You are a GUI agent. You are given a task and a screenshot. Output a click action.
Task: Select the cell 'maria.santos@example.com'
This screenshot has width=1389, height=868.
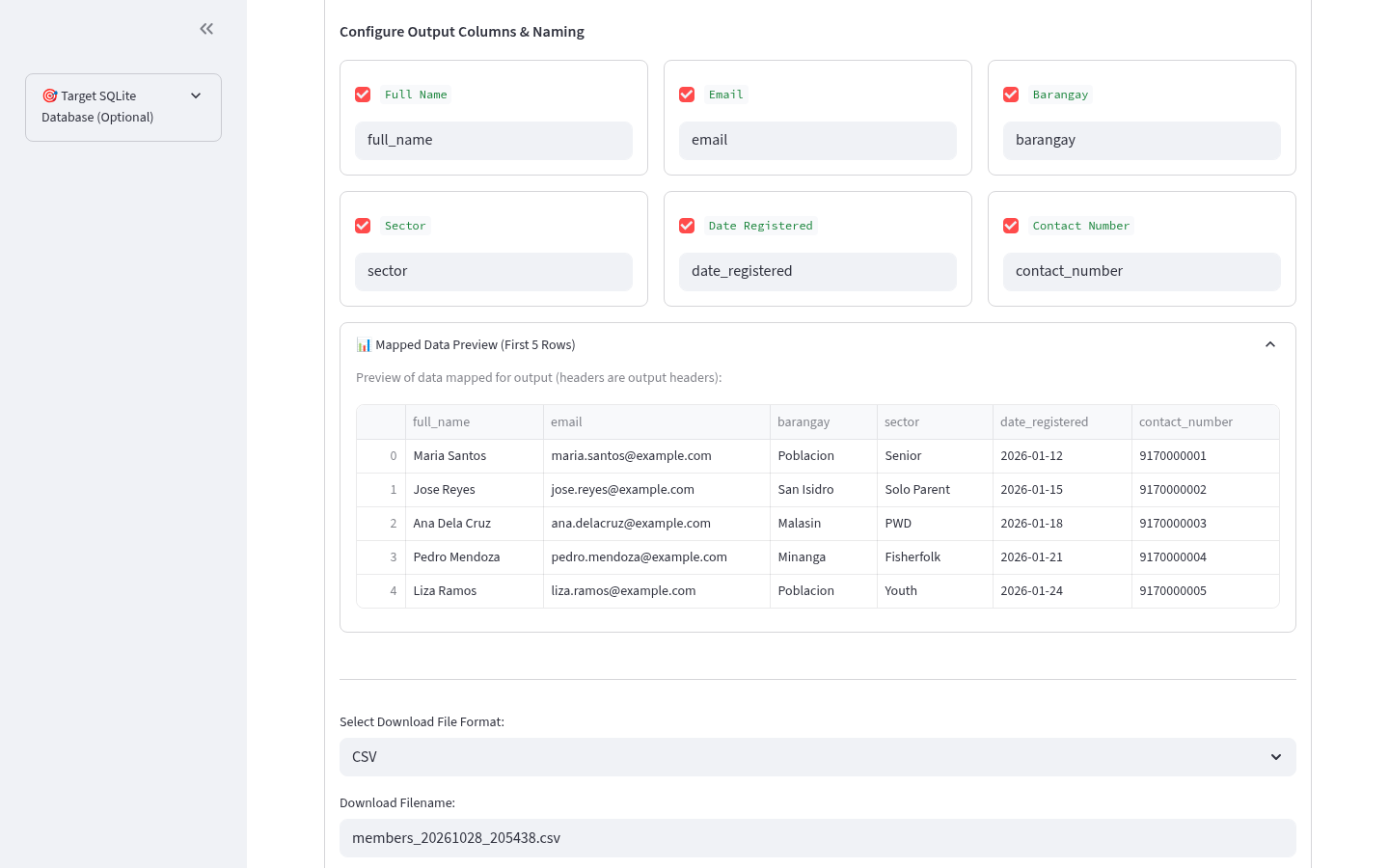point(657,456)
